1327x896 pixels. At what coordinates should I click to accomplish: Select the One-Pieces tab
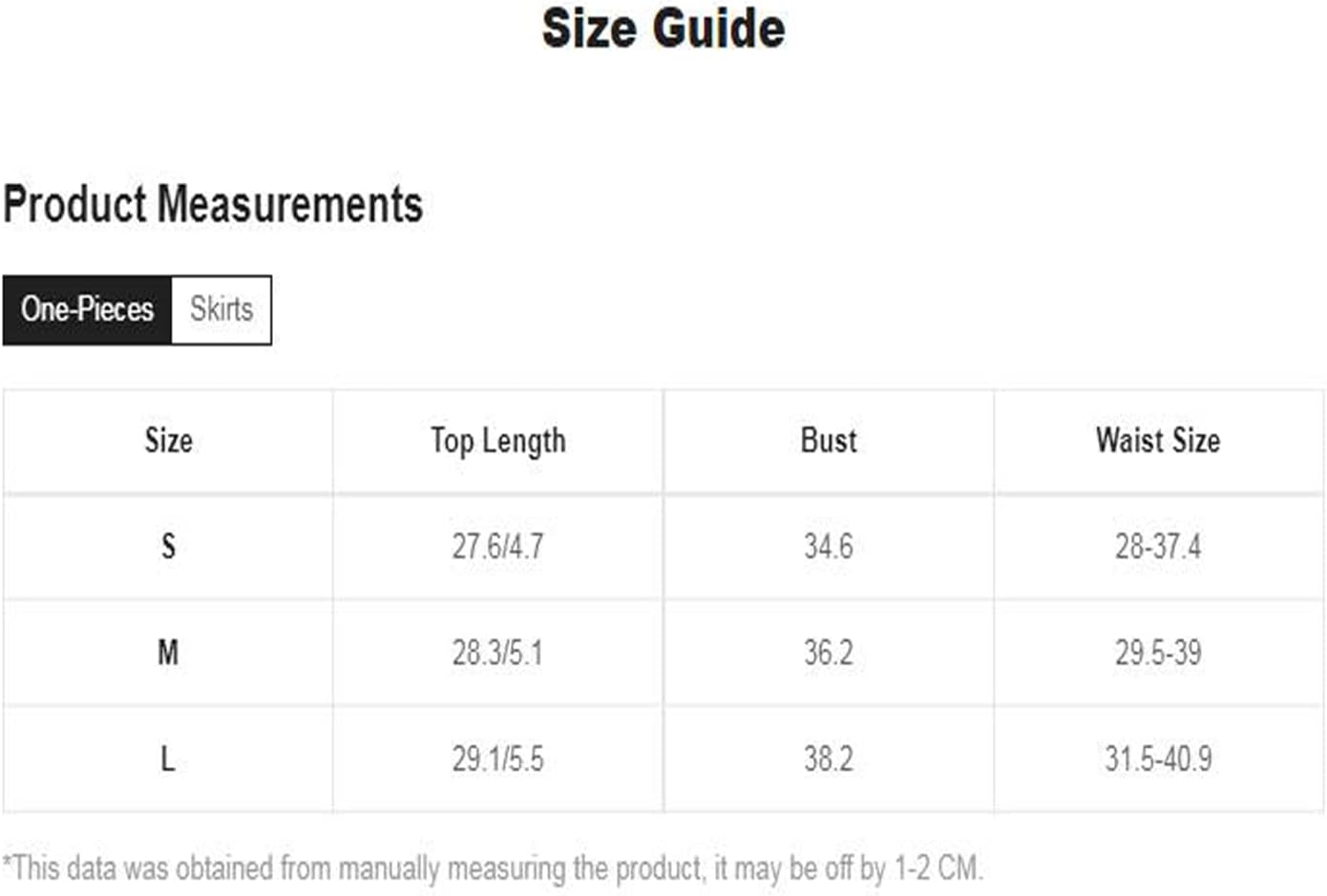[87, 310]
